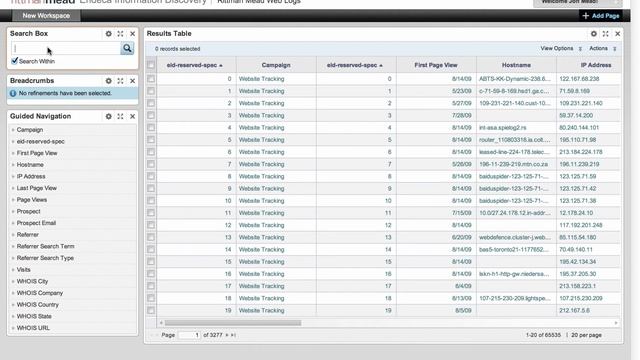
Task: Click the Add Page button
Action: (601, 16)
